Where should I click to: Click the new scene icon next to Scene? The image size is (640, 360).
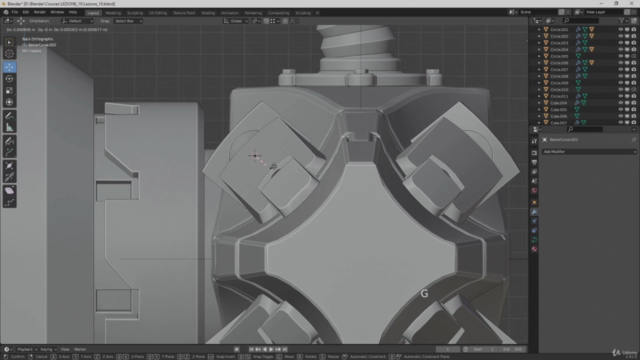click(562, 12)
